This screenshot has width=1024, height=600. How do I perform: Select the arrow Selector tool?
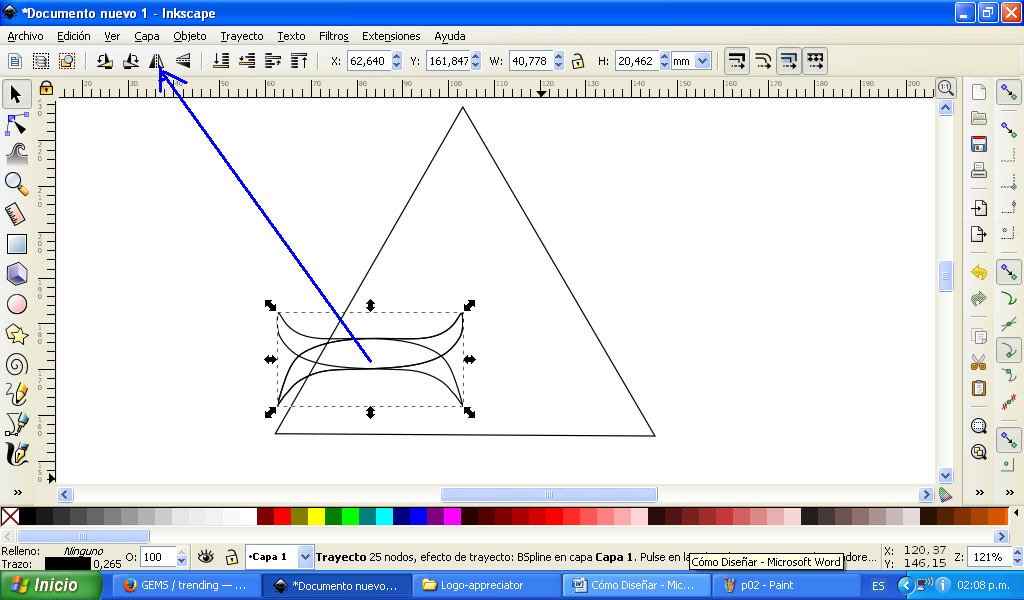(x=16, y=95)
